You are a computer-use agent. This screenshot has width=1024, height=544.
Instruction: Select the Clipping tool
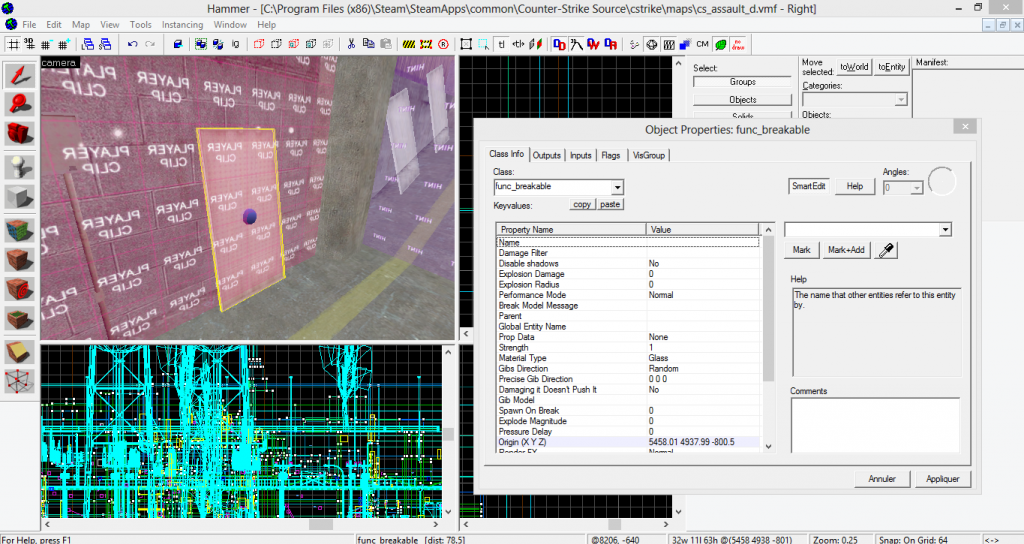(x=20, y=352)
